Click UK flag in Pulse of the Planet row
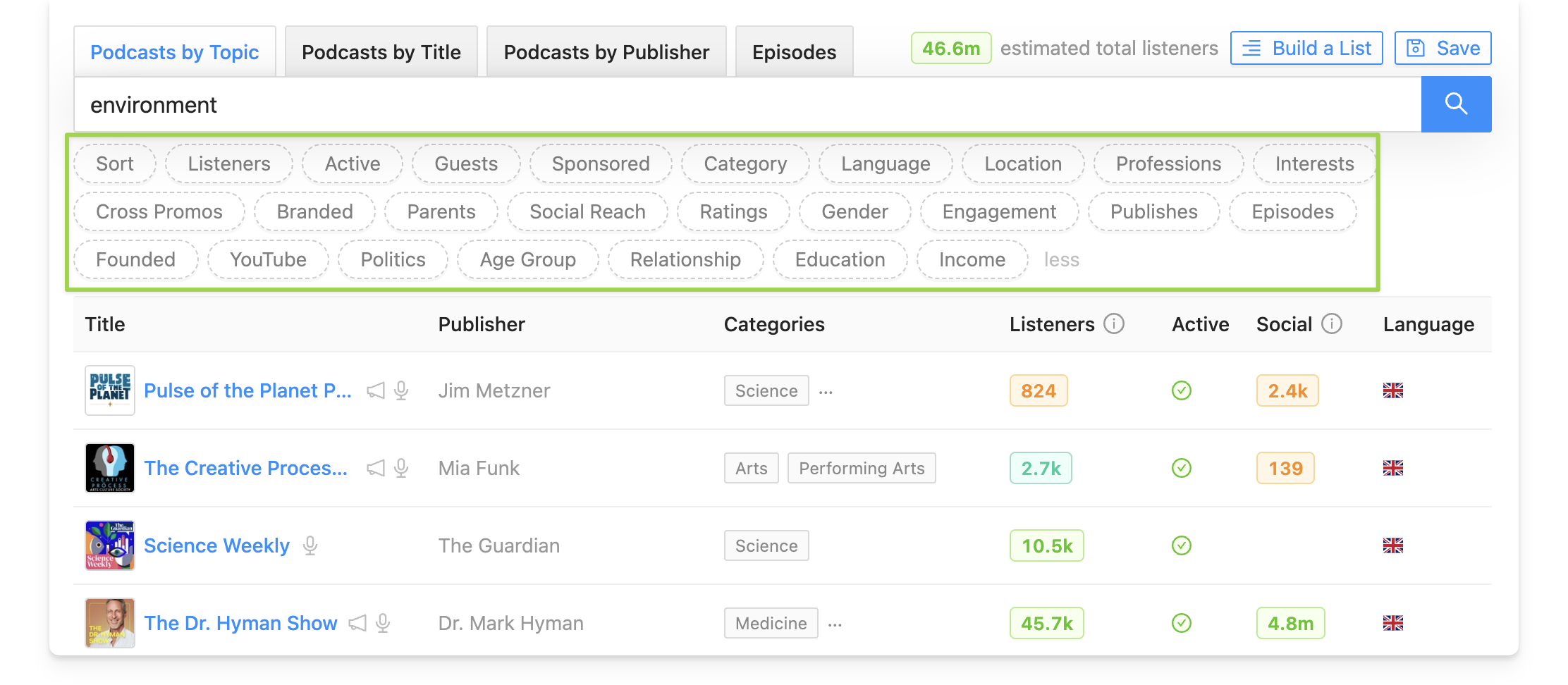The image size is (1568, 685). 1393,390
